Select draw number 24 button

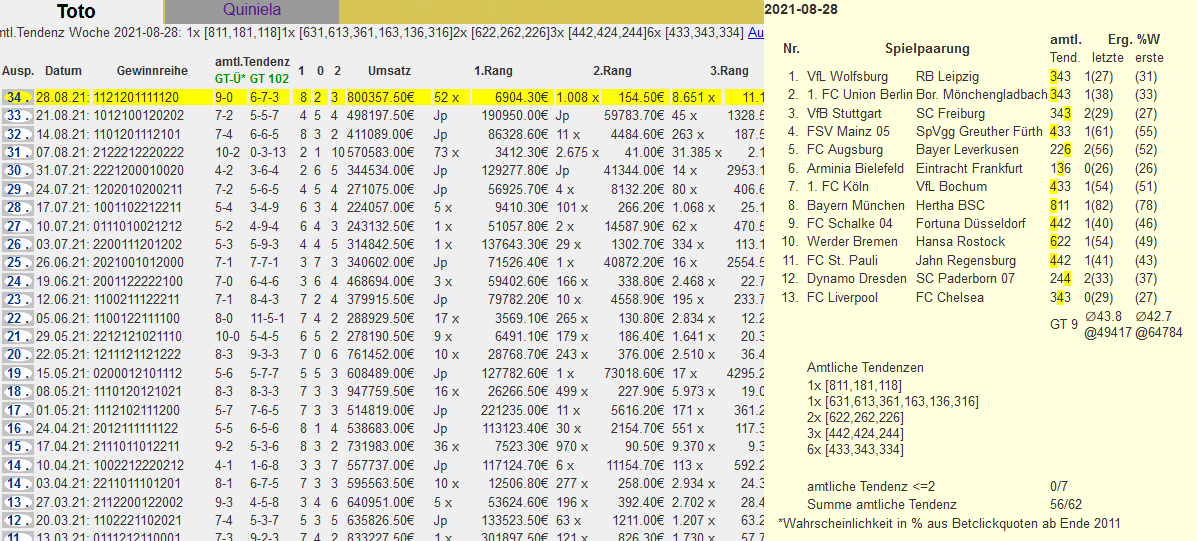pos(18,281)
